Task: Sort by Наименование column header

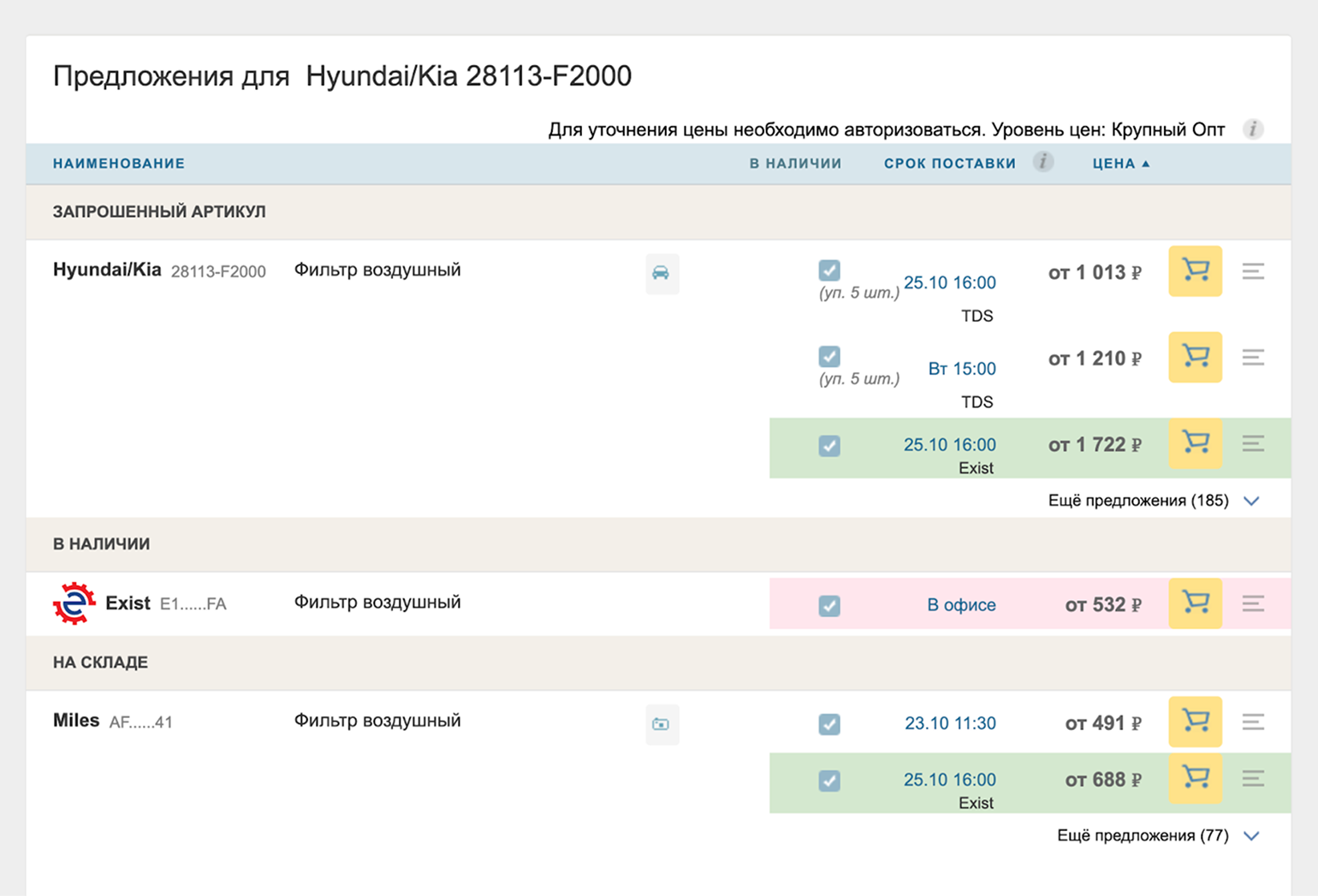Action: pyautogui.click(x=119, y=163)
